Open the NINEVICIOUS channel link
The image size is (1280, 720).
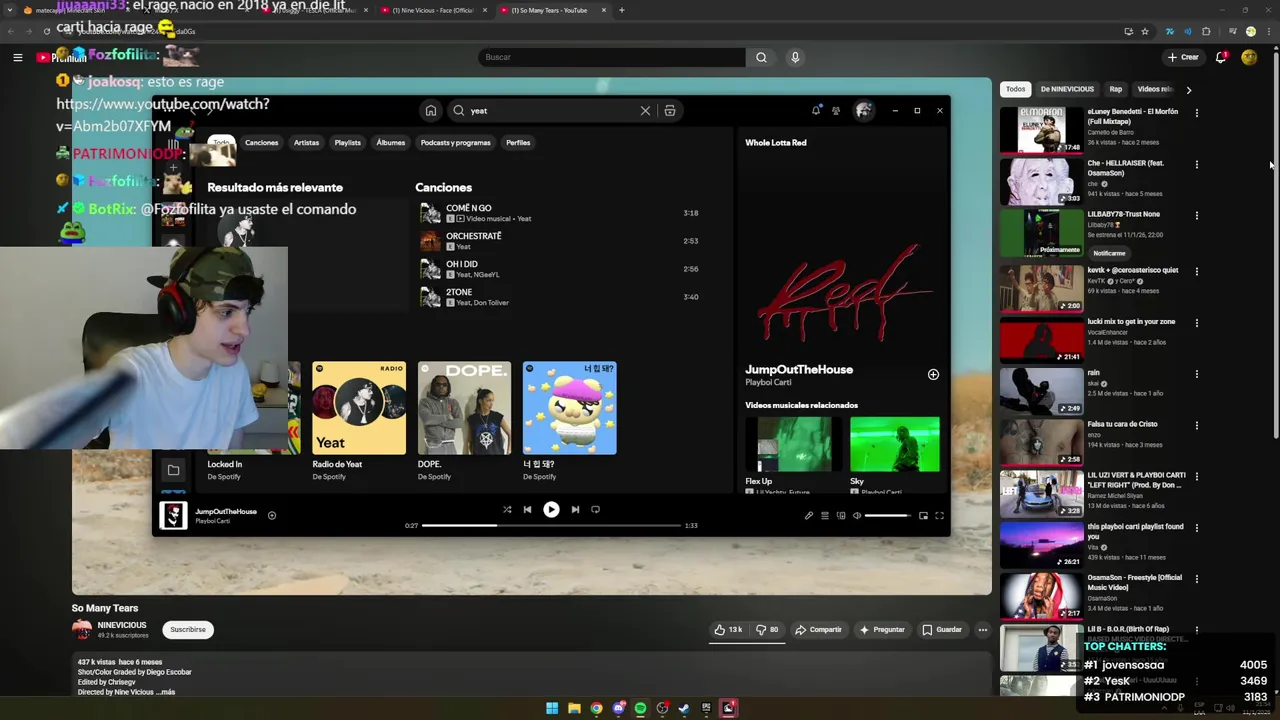(x=122, y=625)
